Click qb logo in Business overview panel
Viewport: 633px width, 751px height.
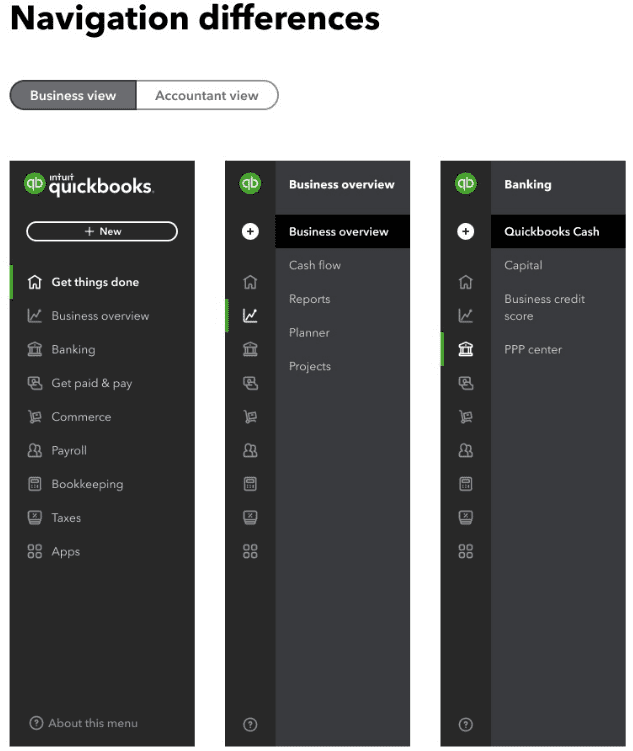pos(250,183)
